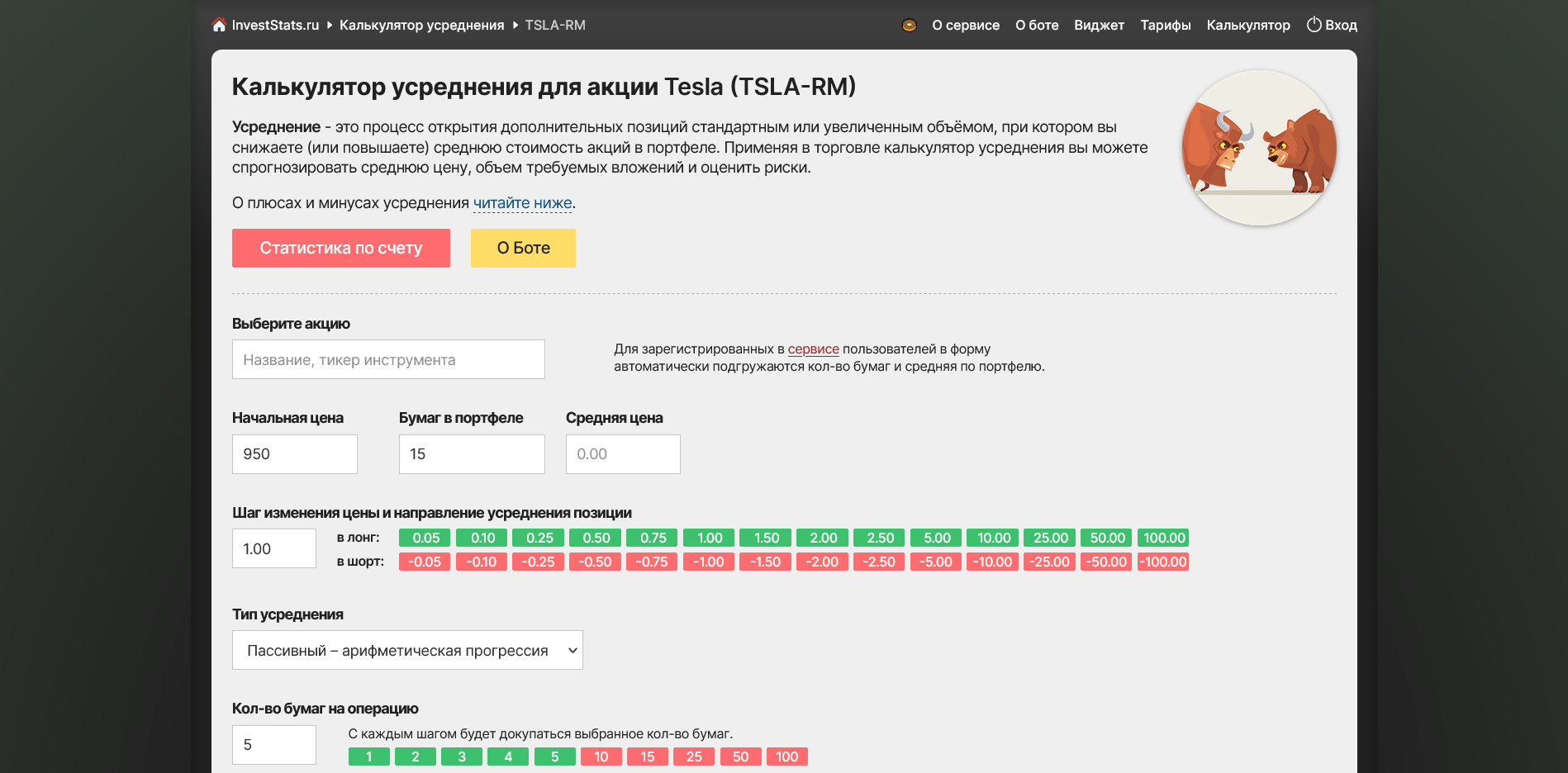Click the -100.00 short step

tap(1163, 562)
